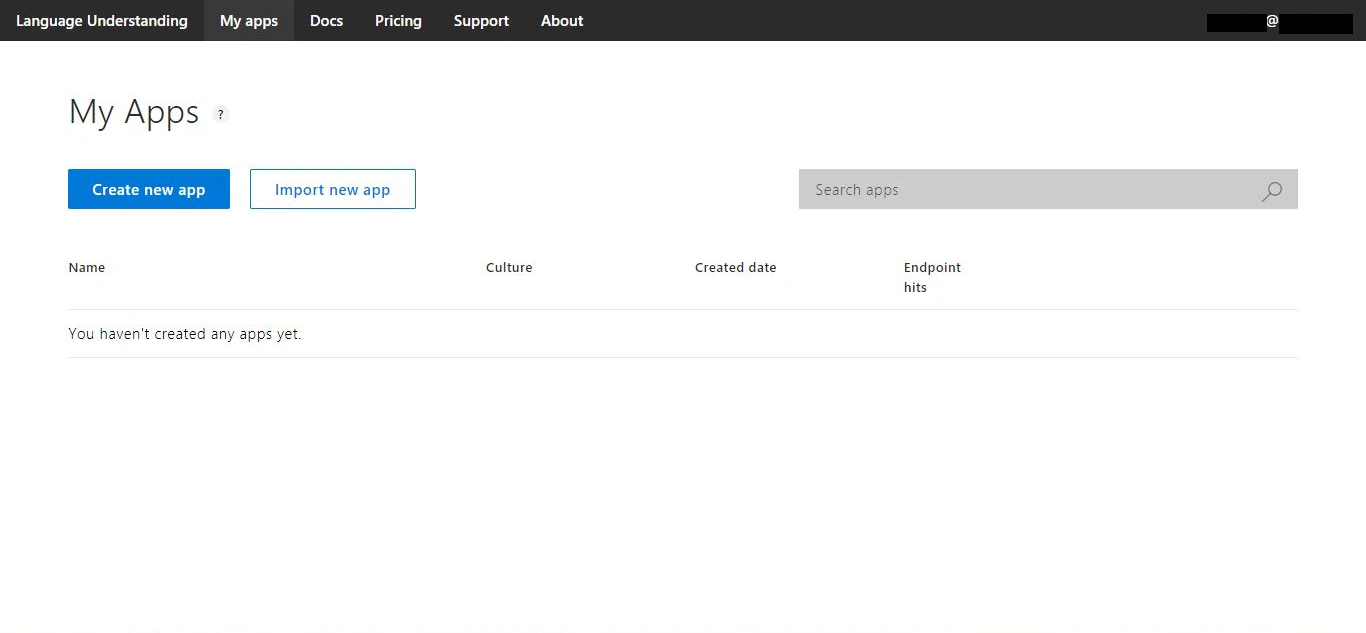Click the help question mark icon beside My Apps
The height and width of the screenshot is (633, 1366).
[x=221, y=115]
